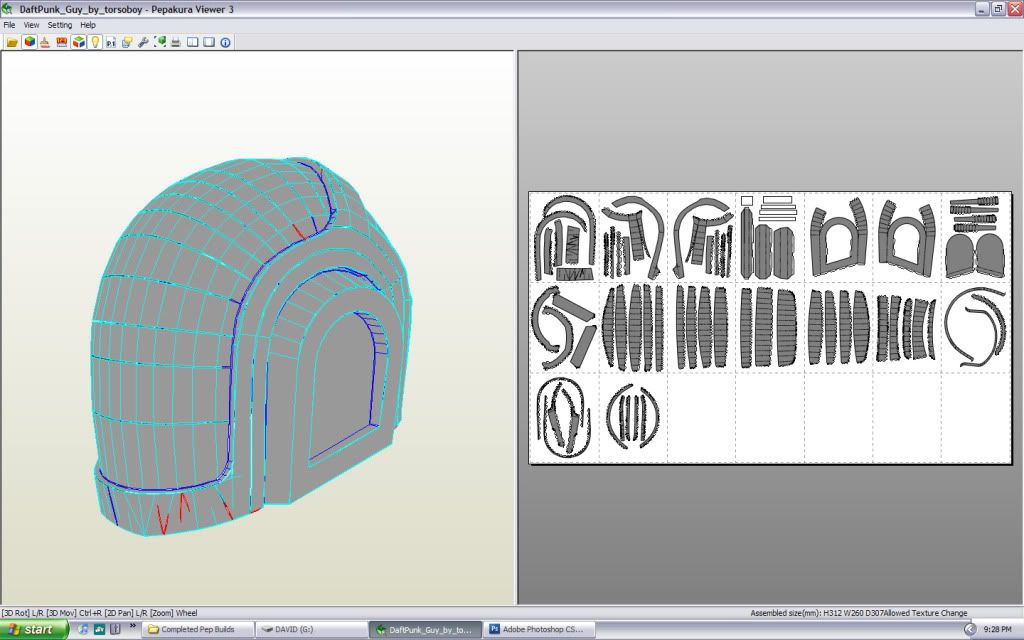Image resolution: width=1024 pixels, height=640 pixels.
Task: Expand hidden system tray icons arrow
Action: [x=970, y=630]
